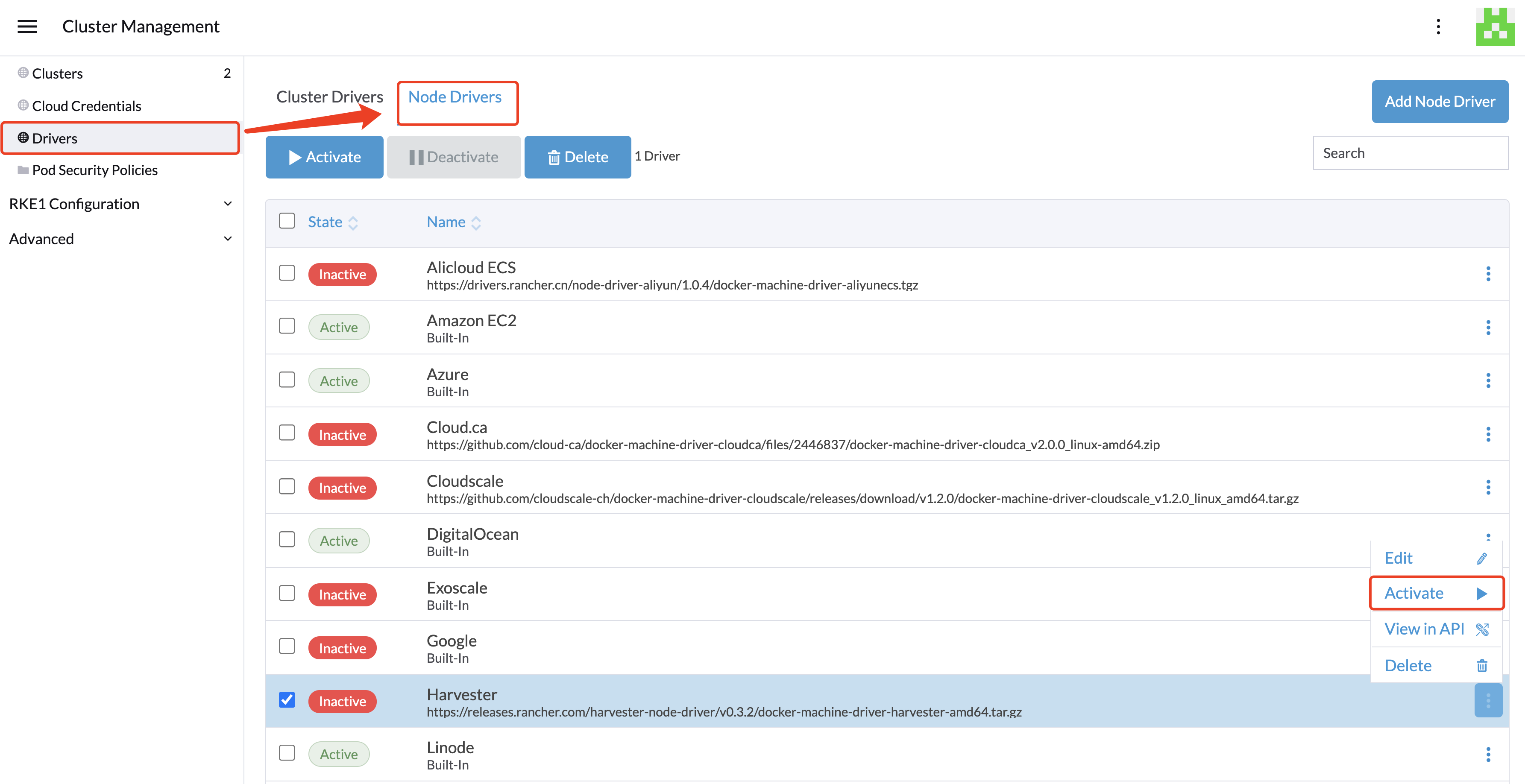The width and height of the screenshot is (1525, 784).
Task: Click trash icon in context menu Delete
Action: 1482,666
